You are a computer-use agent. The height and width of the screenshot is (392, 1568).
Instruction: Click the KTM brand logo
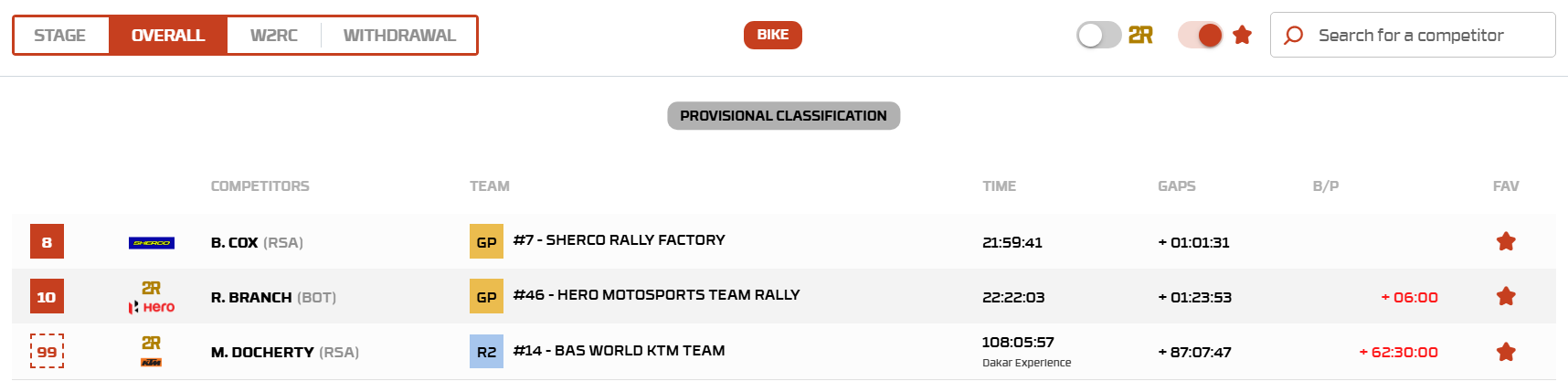(x=152, y=363)
